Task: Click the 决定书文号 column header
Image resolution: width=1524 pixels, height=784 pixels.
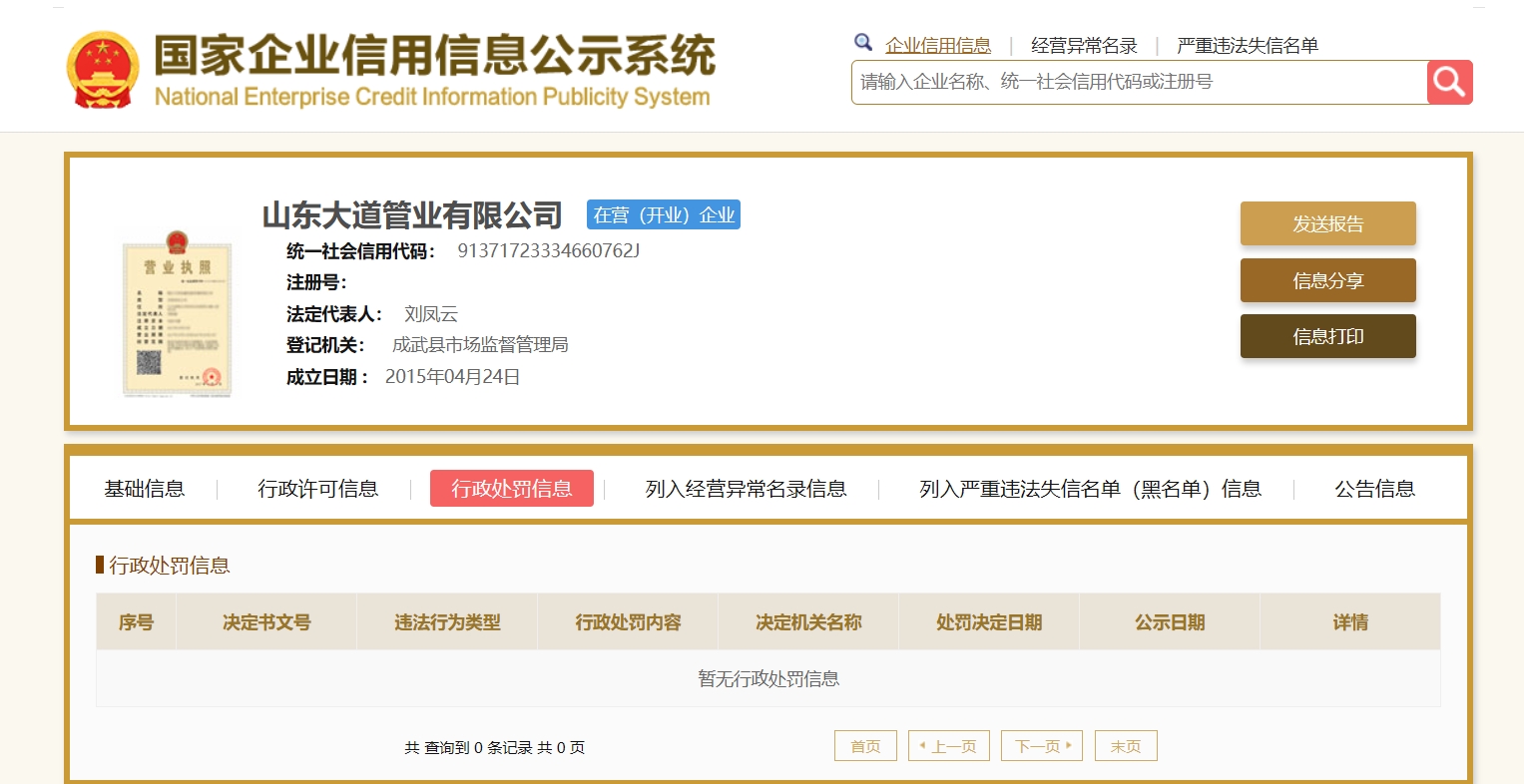Action: (x=266, y=622)
